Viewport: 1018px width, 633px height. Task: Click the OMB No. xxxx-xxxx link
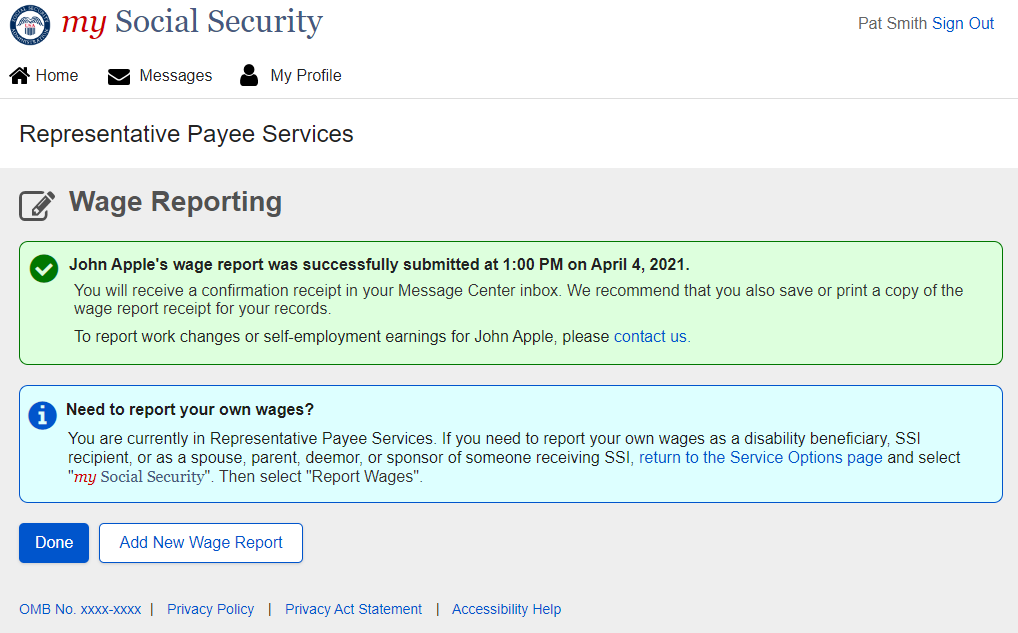[80, 609]
